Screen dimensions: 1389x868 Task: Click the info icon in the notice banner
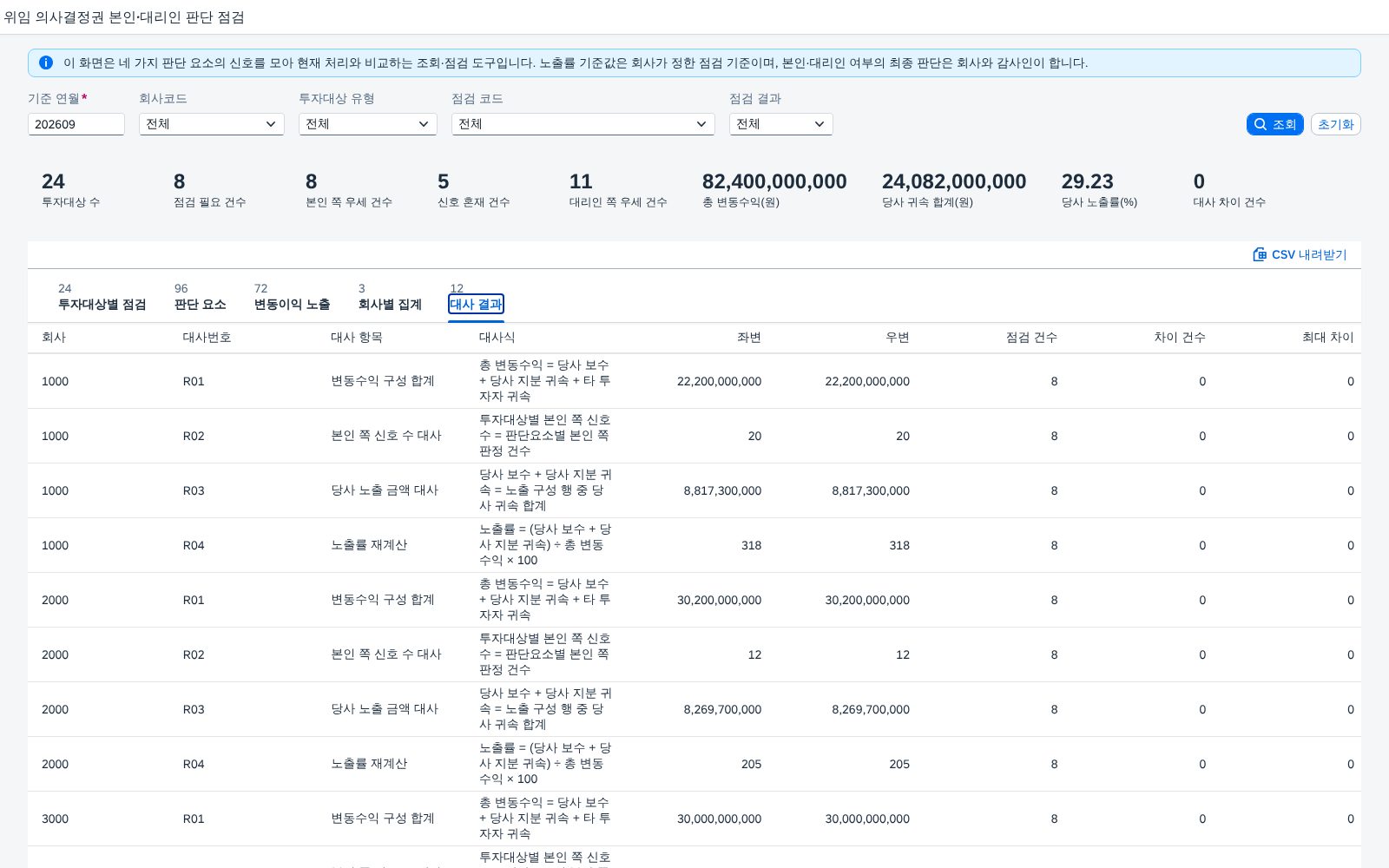(x=46, y=62)
